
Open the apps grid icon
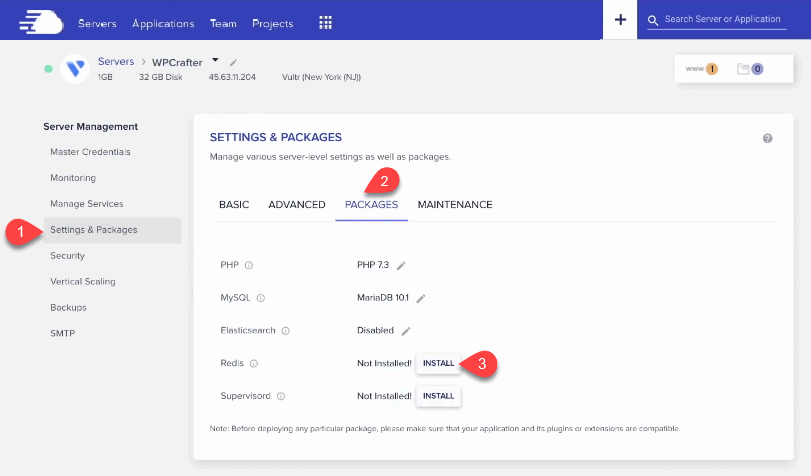(325, 23)
